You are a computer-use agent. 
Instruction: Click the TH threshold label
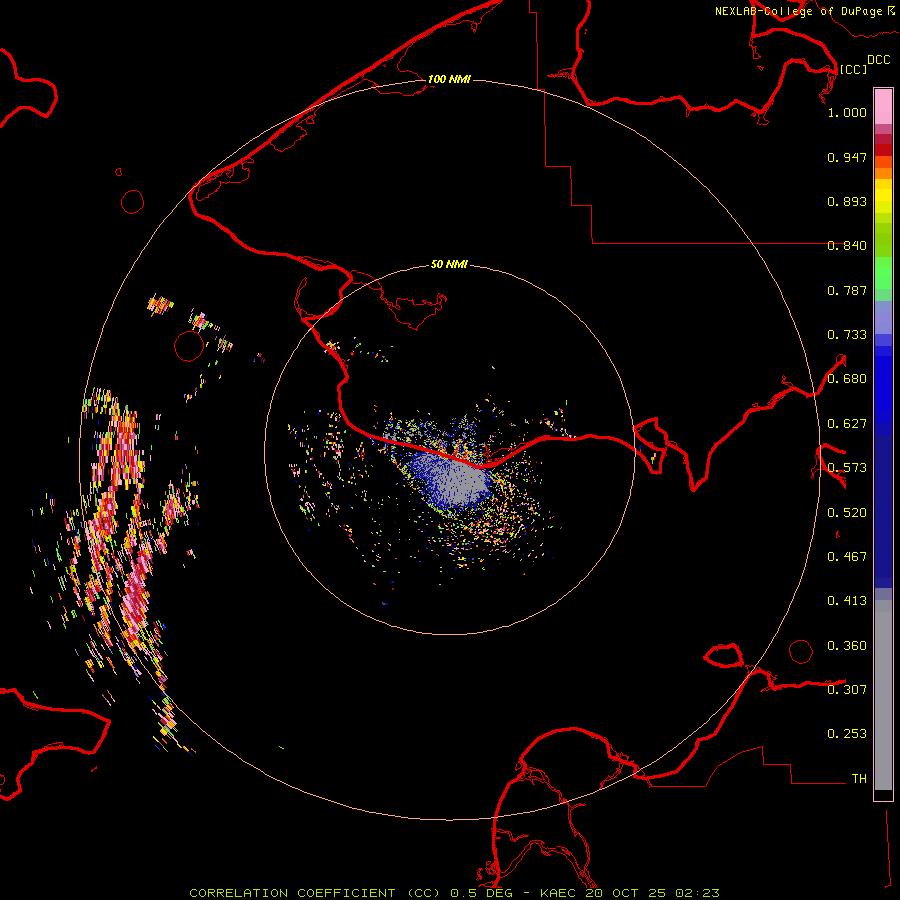(x=859, y=779)
